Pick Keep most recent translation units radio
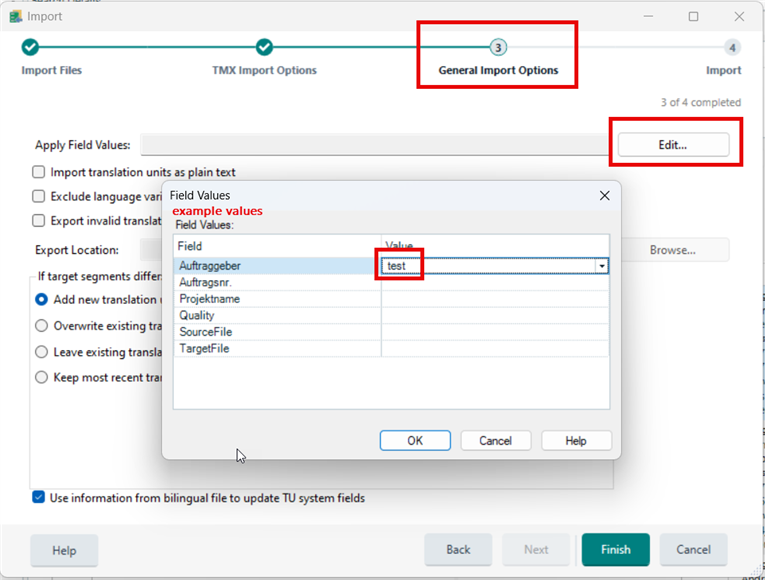 pyautogui.click(x=41, y=377)
